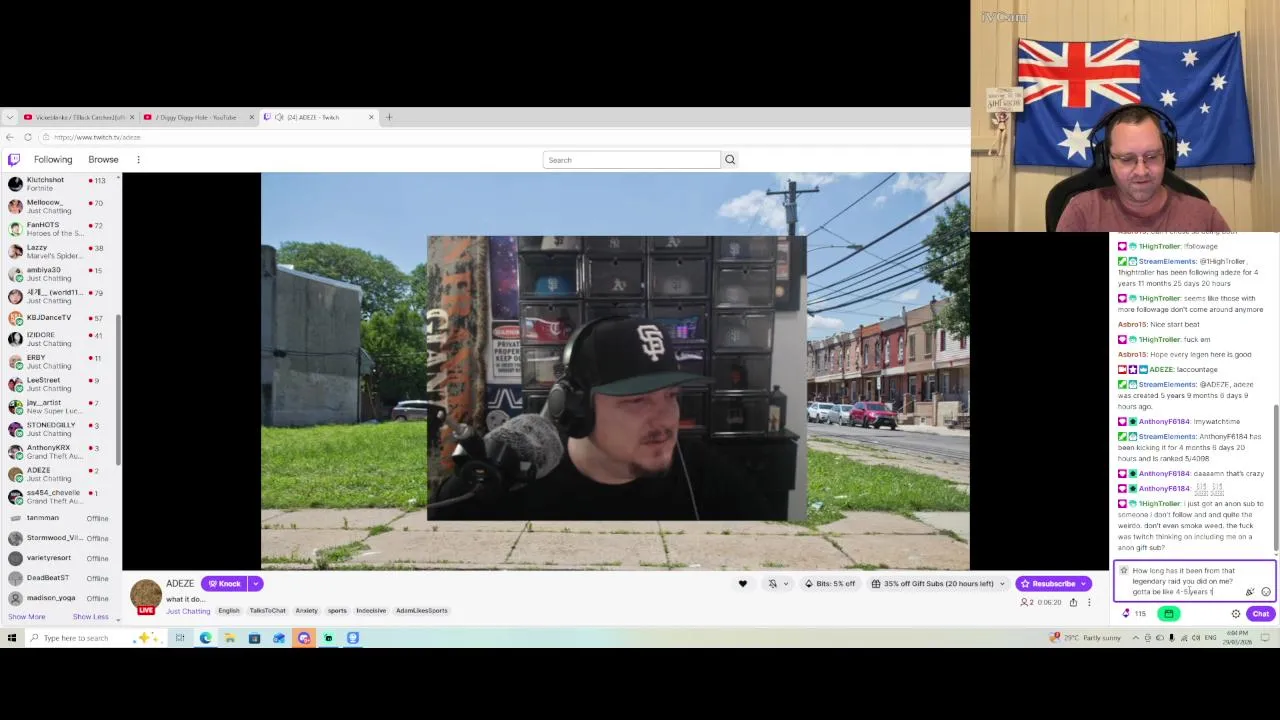Open KBJDanceTV channel in sidebar
Viewport: 1280px width, 720px height.
(59, 318)
